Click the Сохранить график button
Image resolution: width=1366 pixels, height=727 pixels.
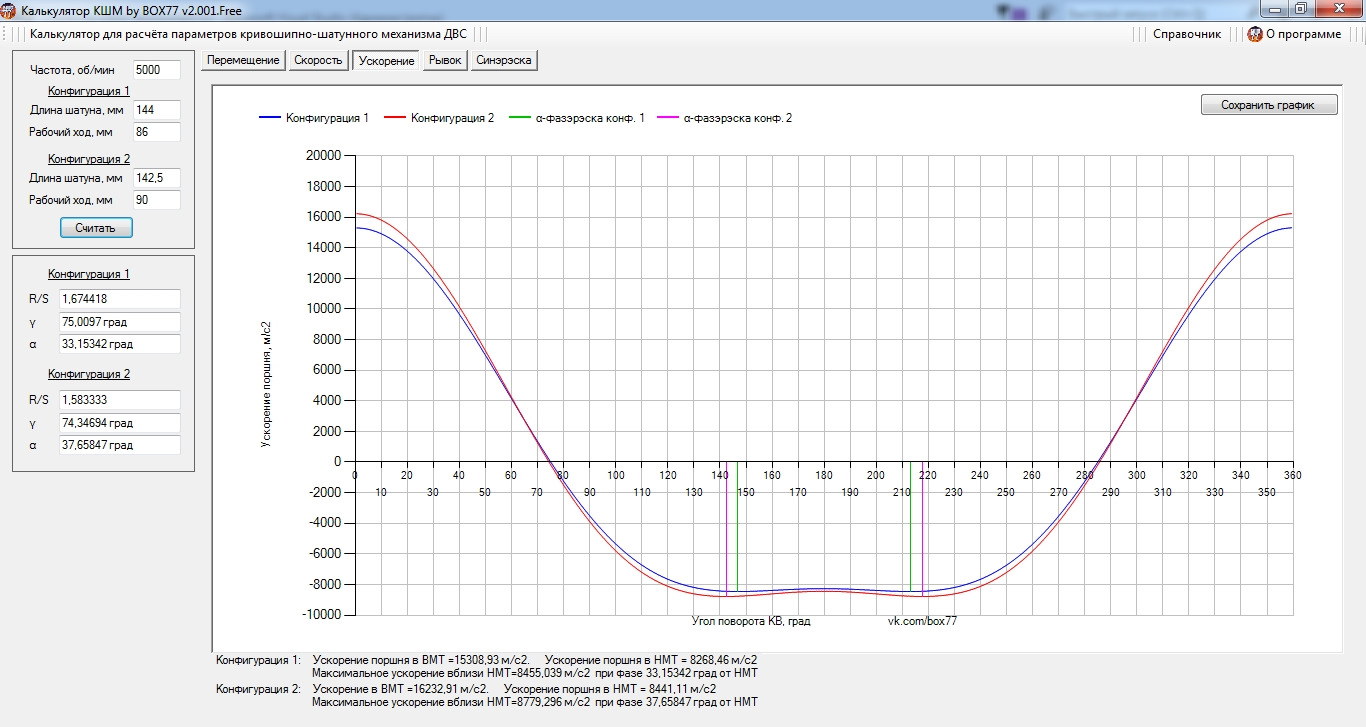point(1269,105)
